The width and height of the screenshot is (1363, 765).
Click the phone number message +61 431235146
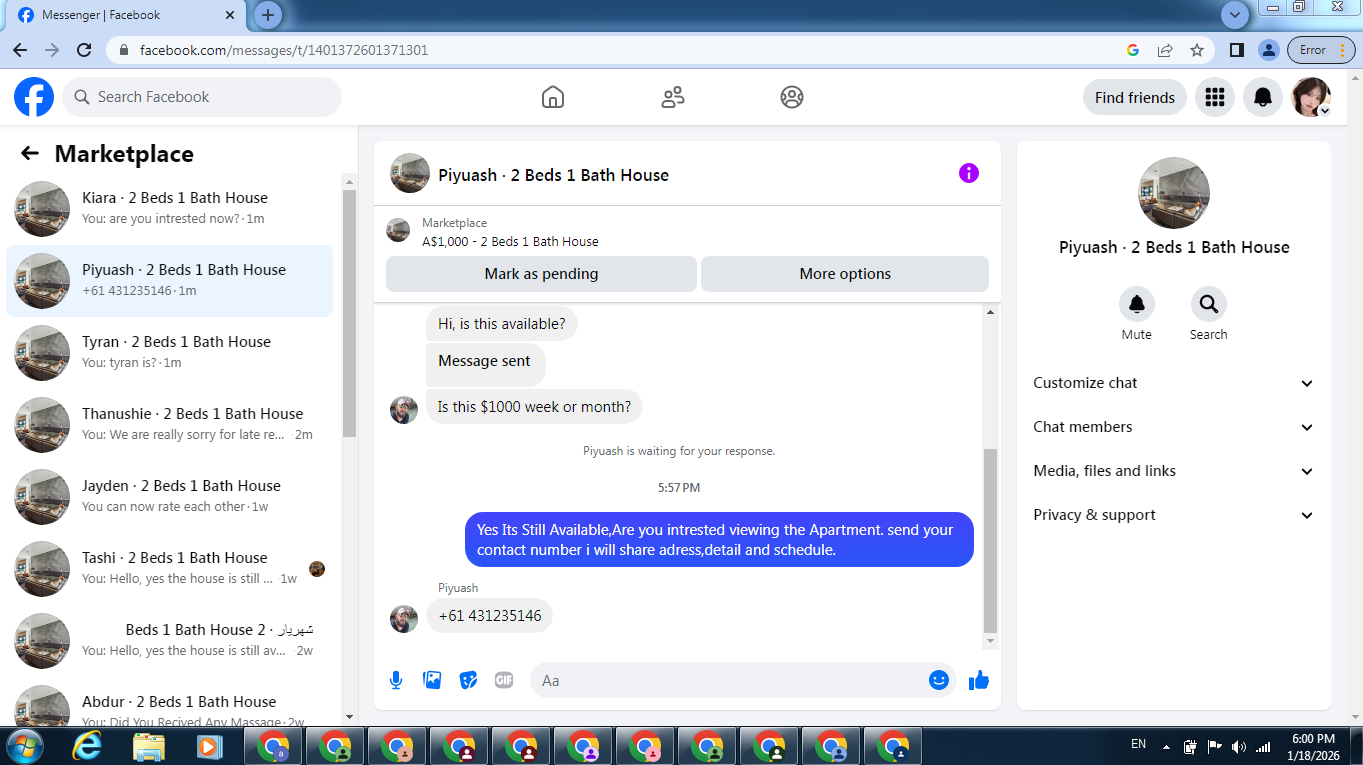pos(489,615)
